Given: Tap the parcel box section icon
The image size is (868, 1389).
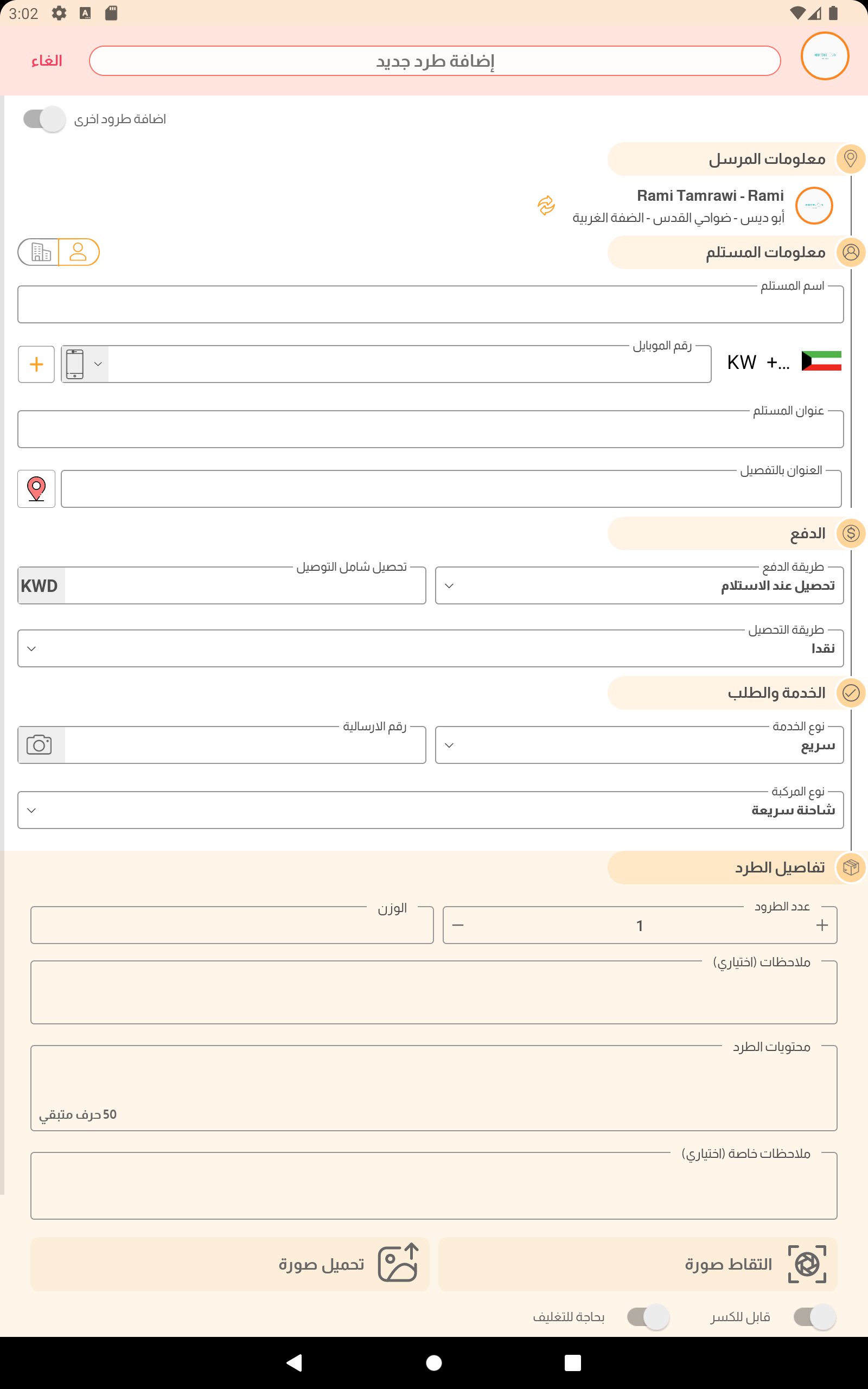Looking at the screenshot, I should point(850,867).
